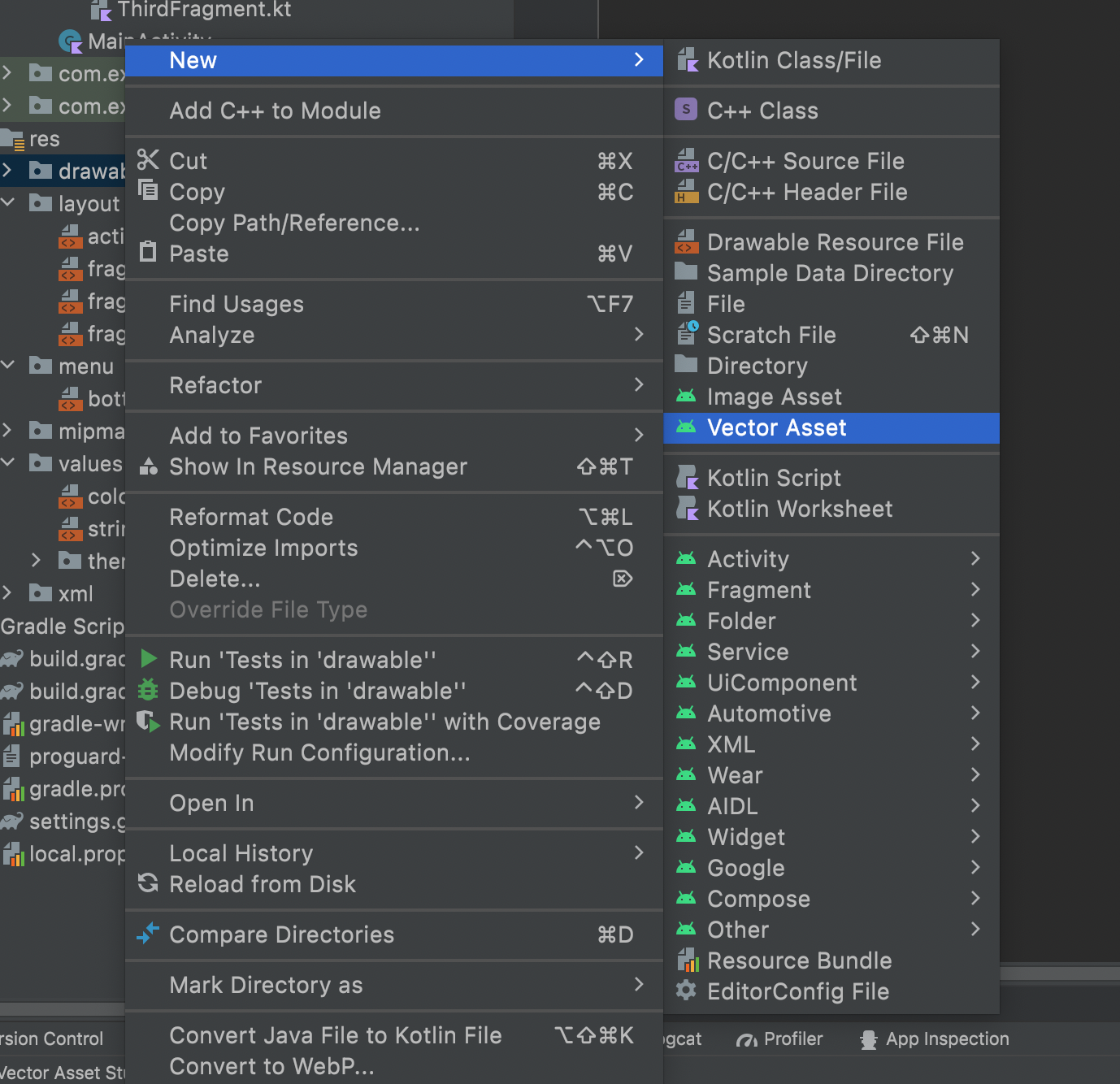Choose Copy Path/Reference... menu entry
Screen dimensions: 1120x1084
pos(394,223)
